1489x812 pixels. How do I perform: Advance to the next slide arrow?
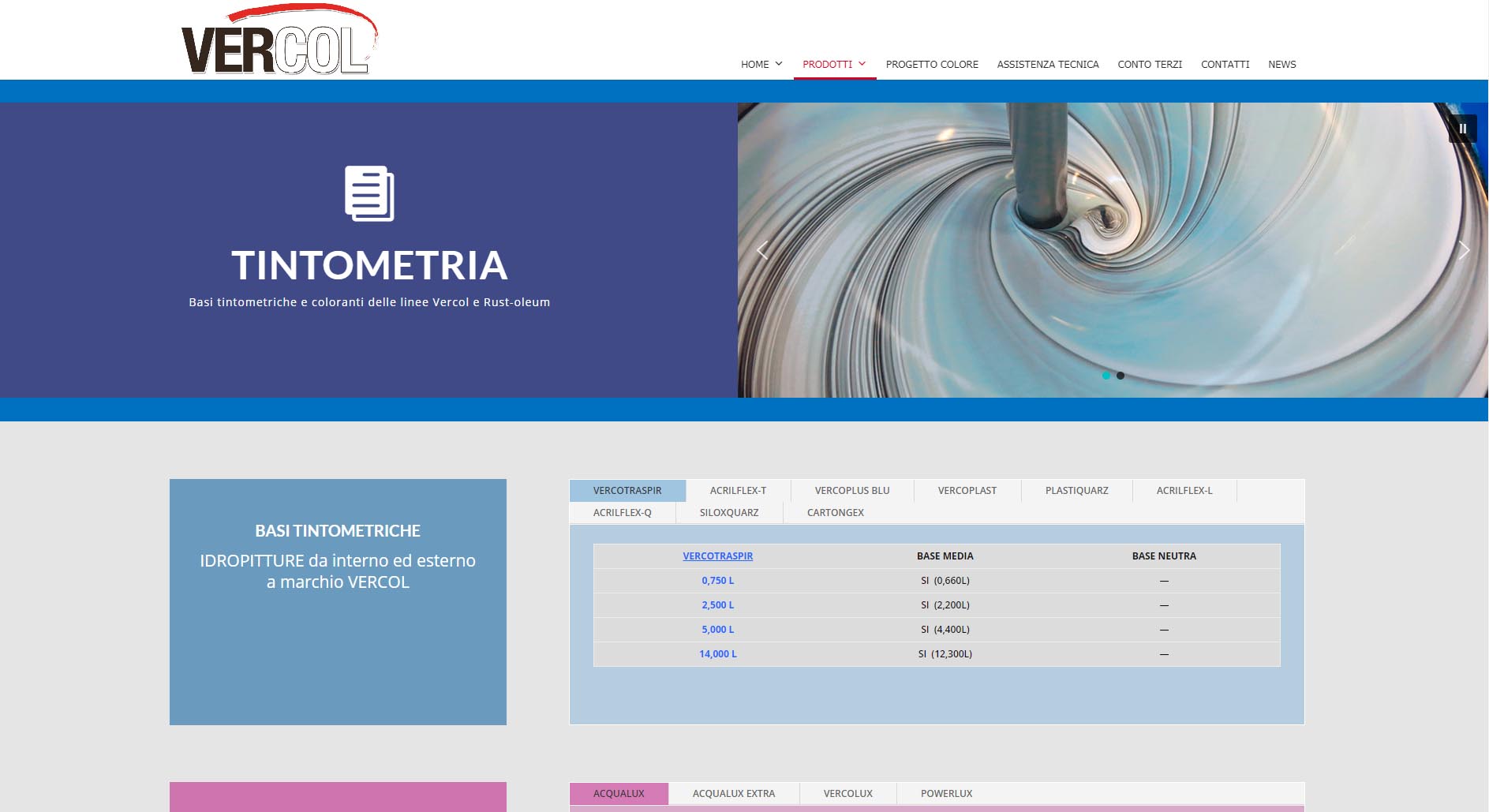tap(1463, 251)
